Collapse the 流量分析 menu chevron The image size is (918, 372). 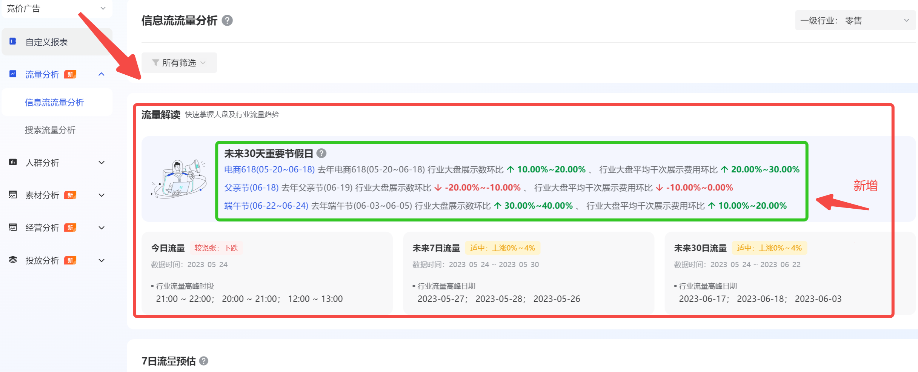pyautogui.click(x=101, y=74)
